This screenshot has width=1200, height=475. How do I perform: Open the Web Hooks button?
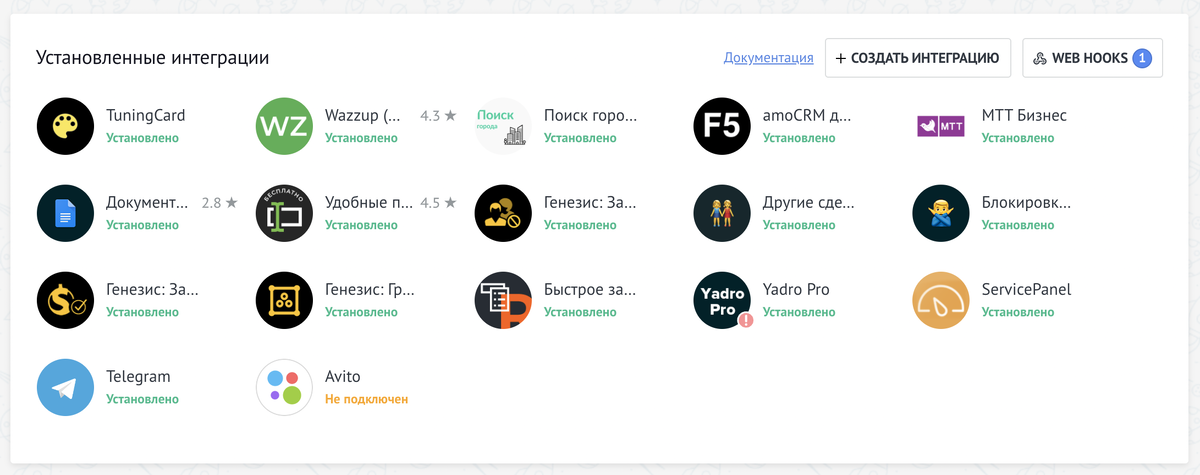click(x=1092, y=58)
